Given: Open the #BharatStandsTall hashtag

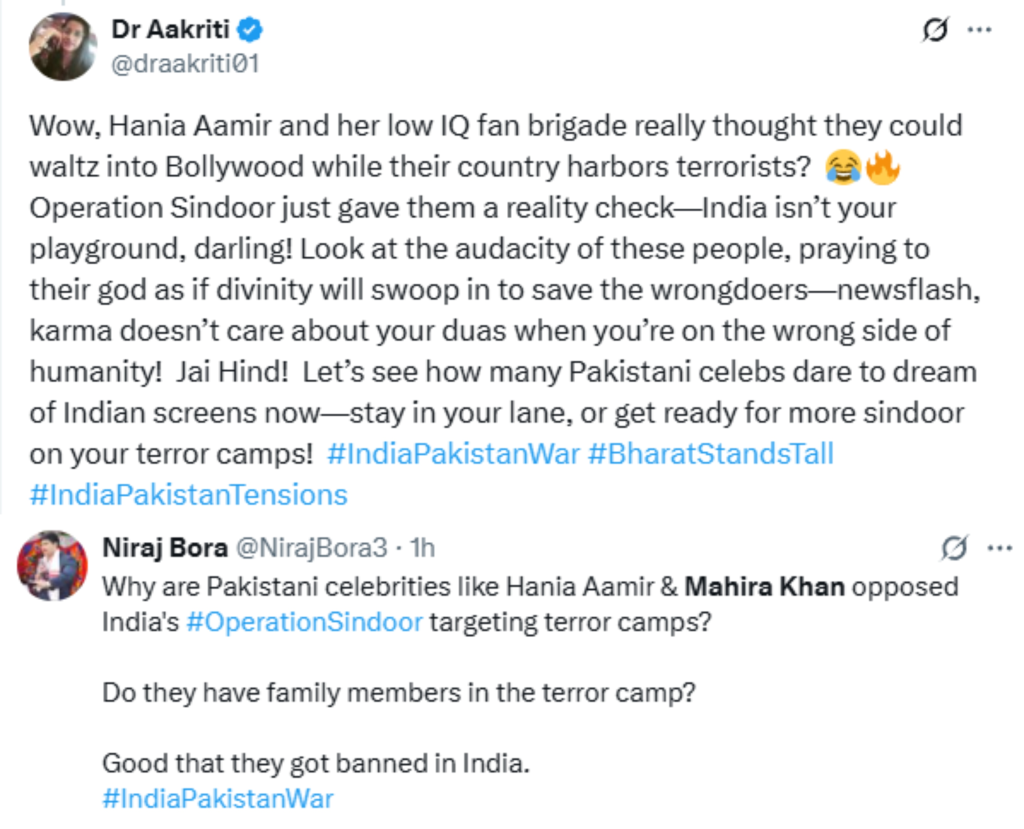Looking at the screenshot, I should coord(710,453).
